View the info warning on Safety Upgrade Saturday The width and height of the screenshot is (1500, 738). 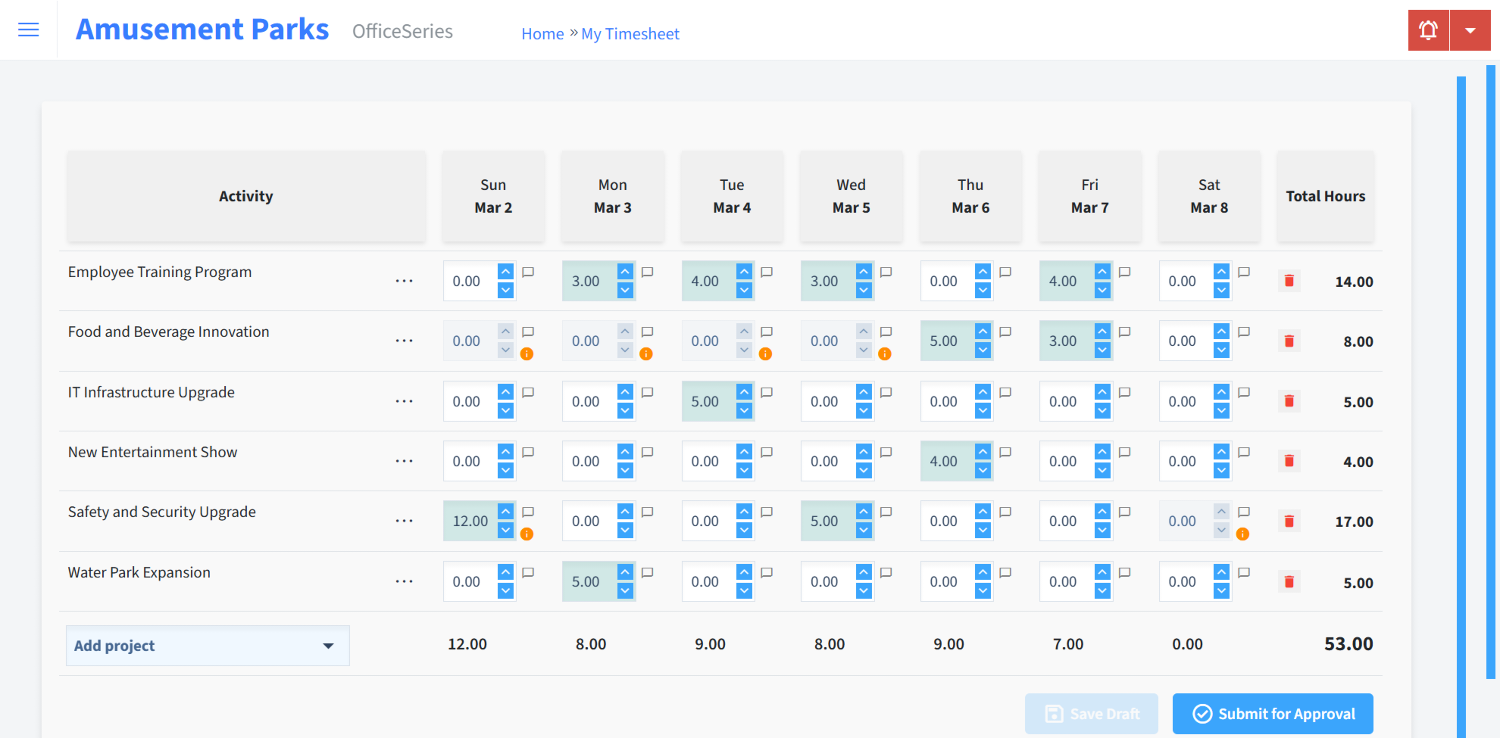1242,534
